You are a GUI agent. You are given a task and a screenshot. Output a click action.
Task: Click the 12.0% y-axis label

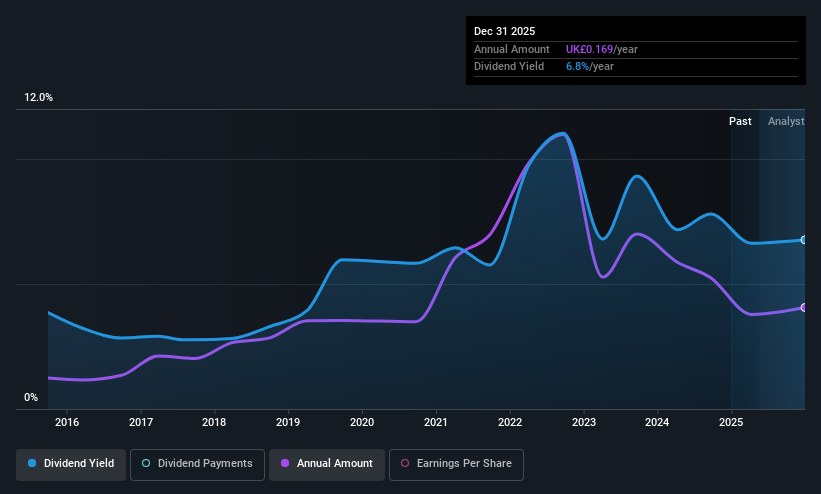click(x=38, y=97)
